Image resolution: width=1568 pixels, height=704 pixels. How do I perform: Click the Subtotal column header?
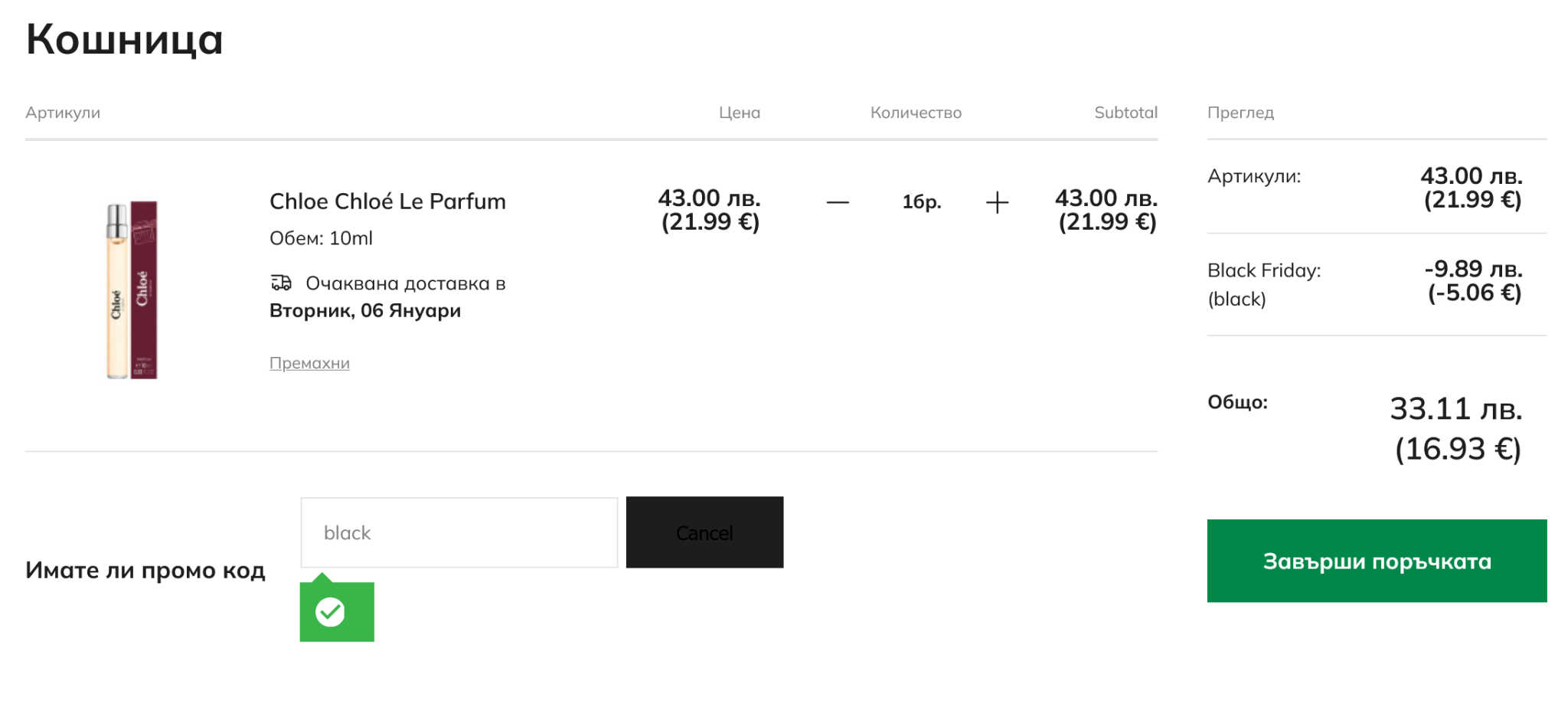[x=1125, y=113]
